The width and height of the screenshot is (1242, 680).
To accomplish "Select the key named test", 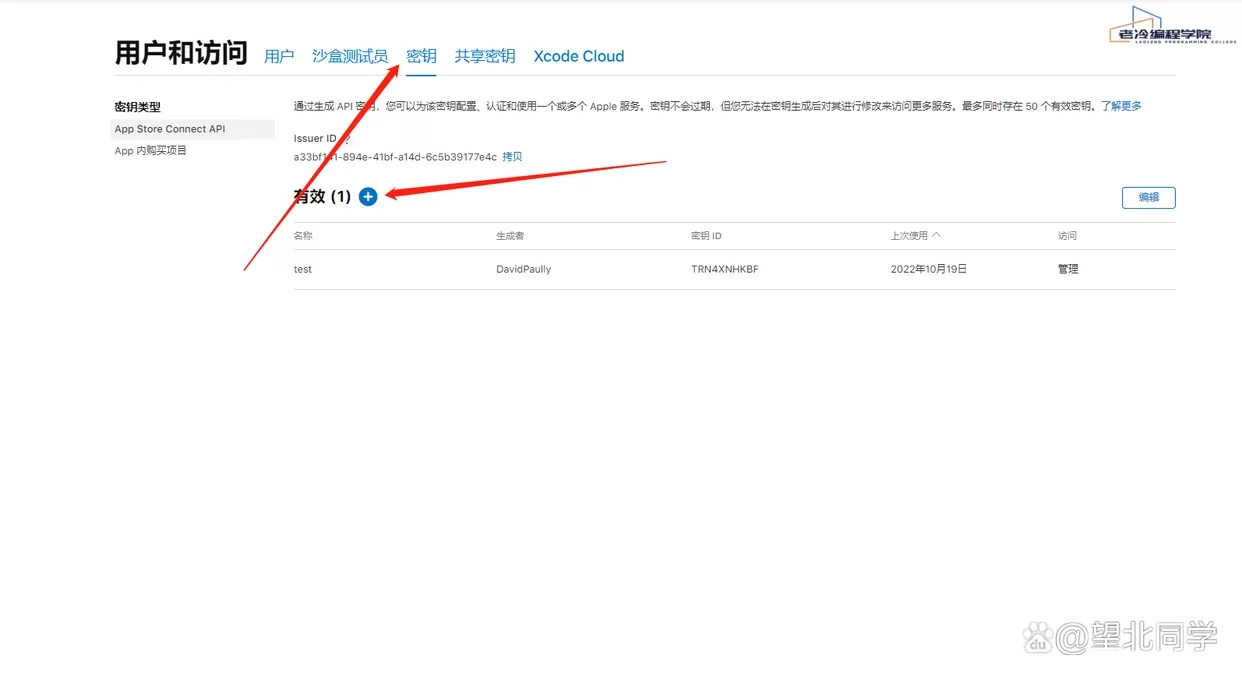I will [x=303, y=269].
